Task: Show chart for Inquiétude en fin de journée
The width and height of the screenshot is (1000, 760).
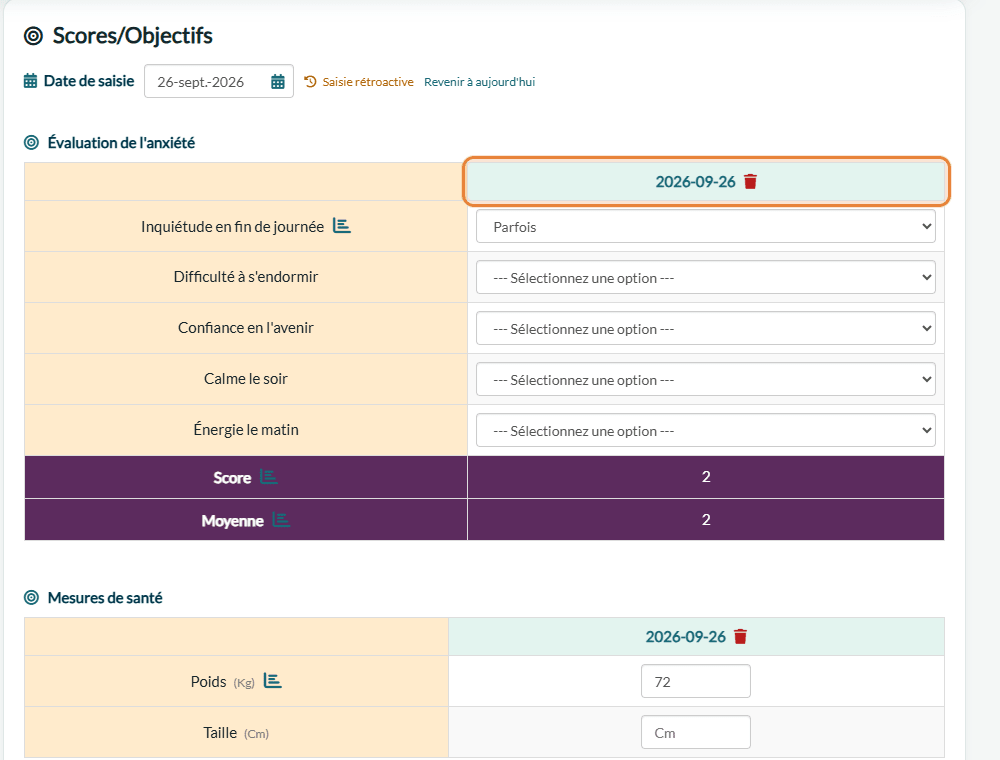Action: pyautogui.click(x=342, y=226)
